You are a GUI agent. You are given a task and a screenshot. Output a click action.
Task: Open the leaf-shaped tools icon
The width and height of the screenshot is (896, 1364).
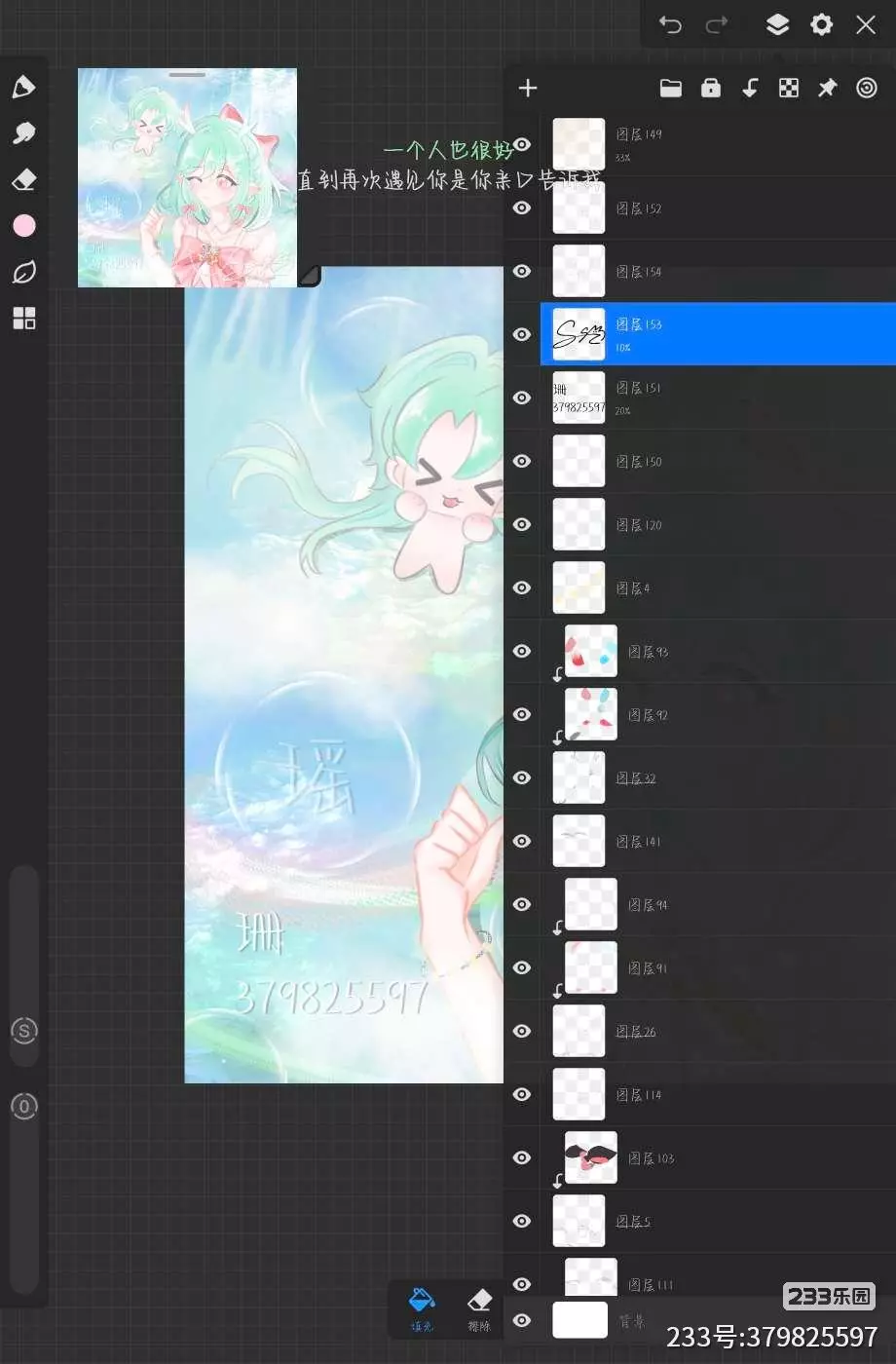tap(23, 272)
